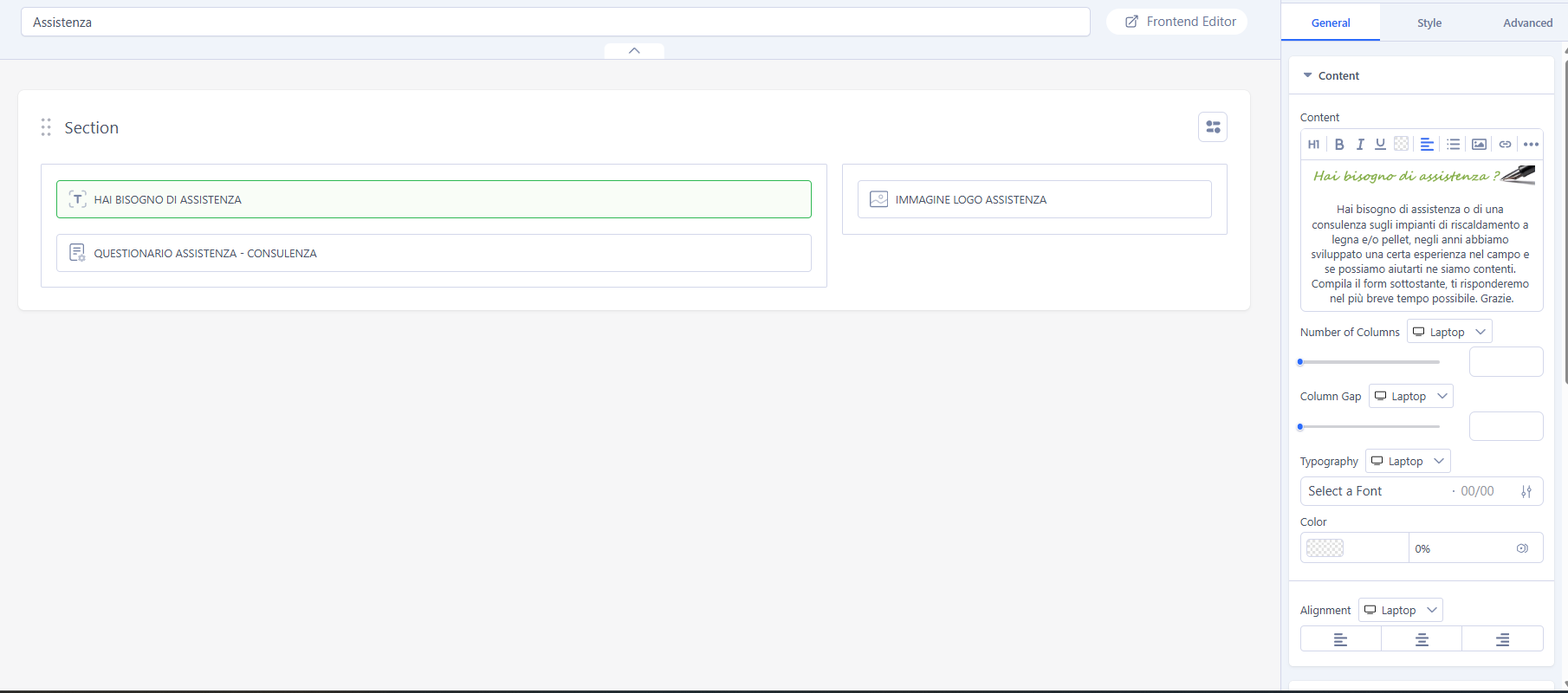Set alignment to center

tap(1422, 639)
